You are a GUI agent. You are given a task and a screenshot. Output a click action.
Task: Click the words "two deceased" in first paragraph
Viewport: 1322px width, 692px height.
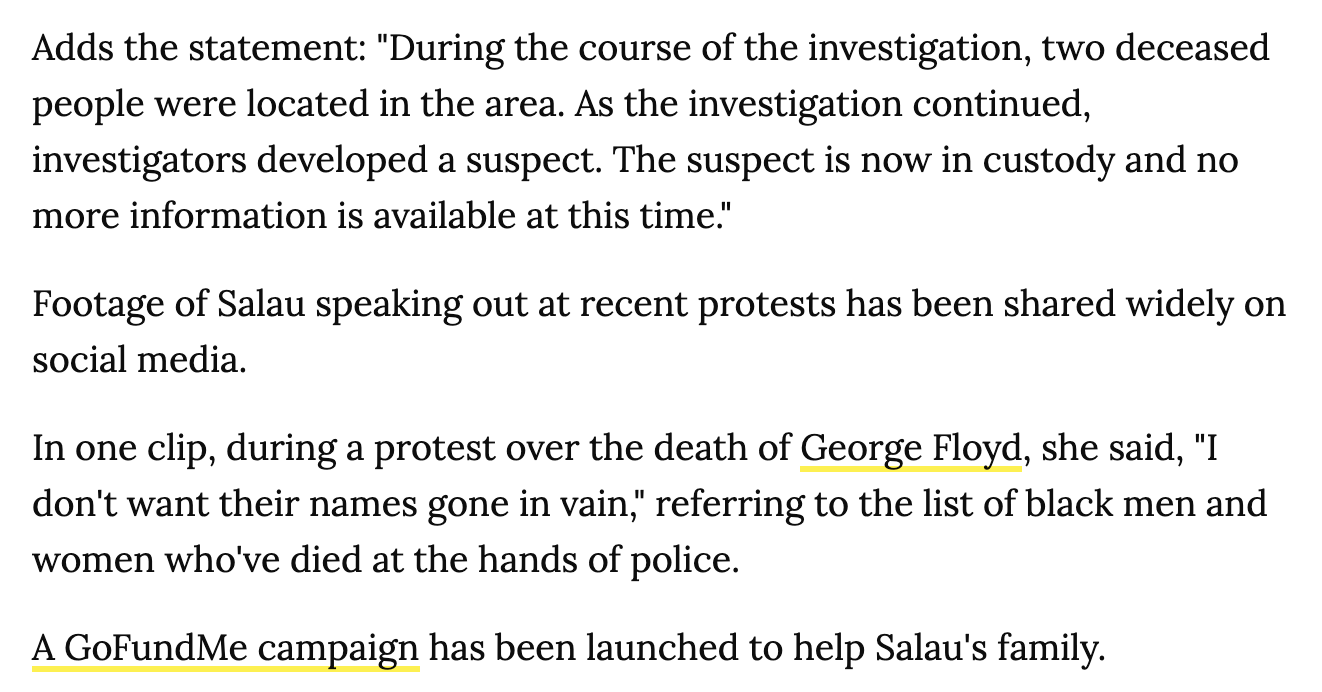pyautogui.click(x=1155, y=47)
